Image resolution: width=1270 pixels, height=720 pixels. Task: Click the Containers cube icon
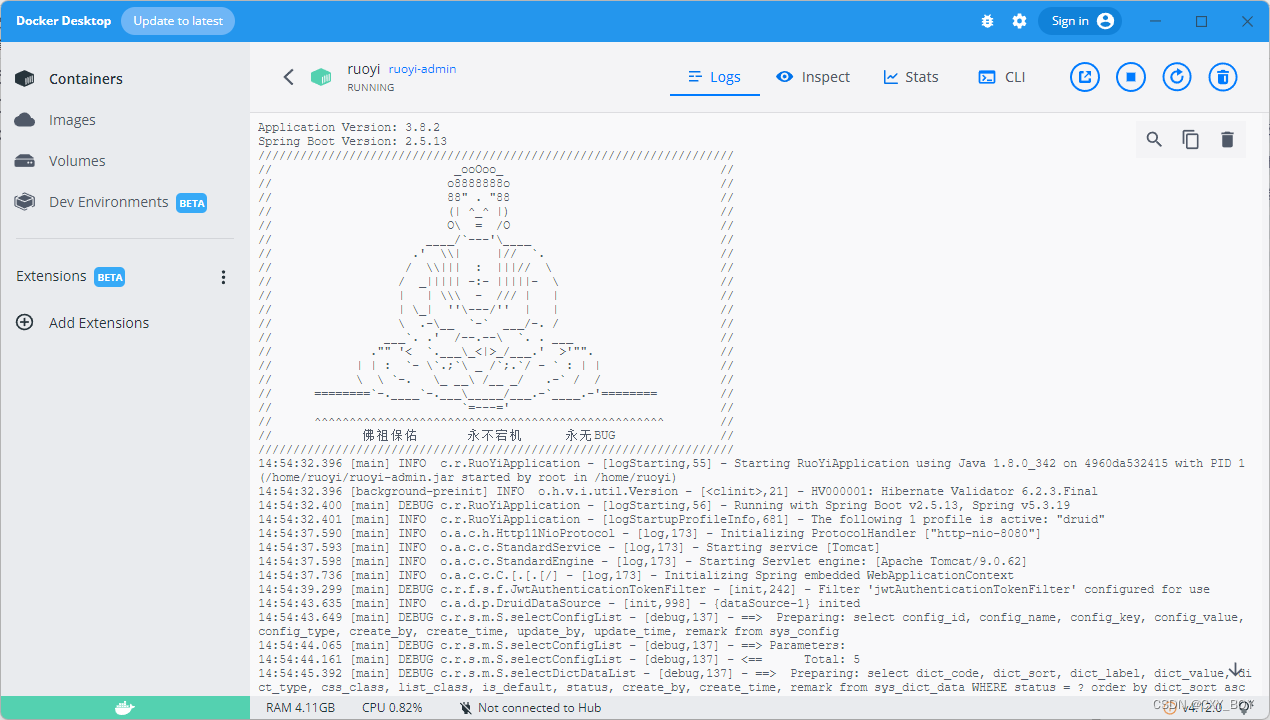tap(25, 79)
